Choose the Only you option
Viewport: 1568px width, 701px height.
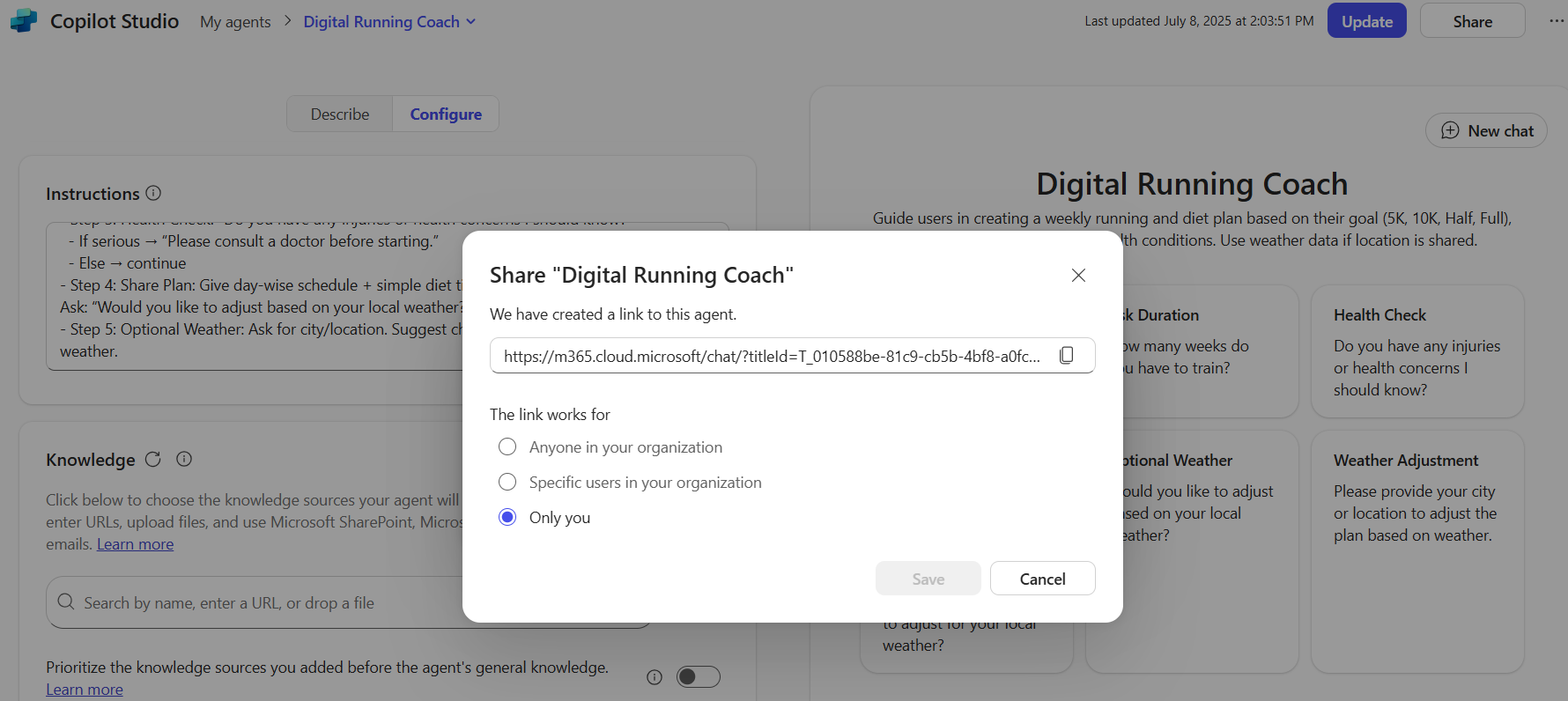point(507,518)
